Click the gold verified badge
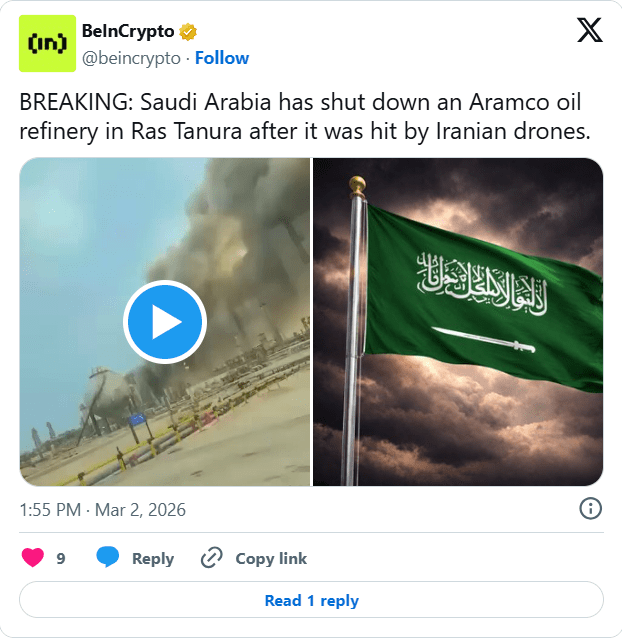Screen dimensions: 622x640 tap(188, 32)
